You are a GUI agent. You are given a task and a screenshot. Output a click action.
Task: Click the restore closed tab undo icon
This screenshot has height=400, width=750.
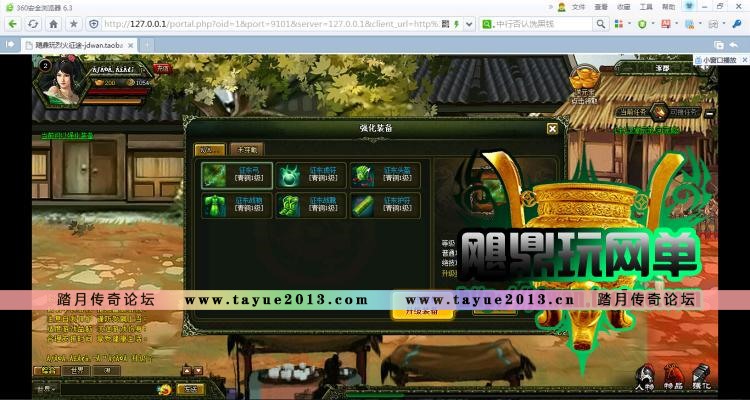coord(734,45)
